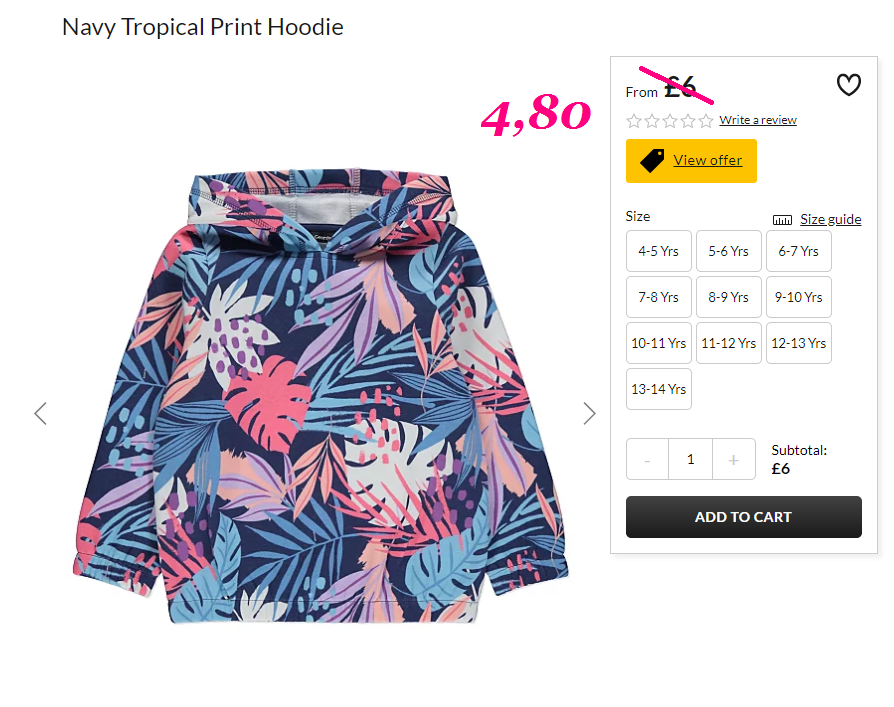This screenshot has width=894, height=707.
Task: Add hoodie to wishlist with heart icon
Action: [848, 86]
